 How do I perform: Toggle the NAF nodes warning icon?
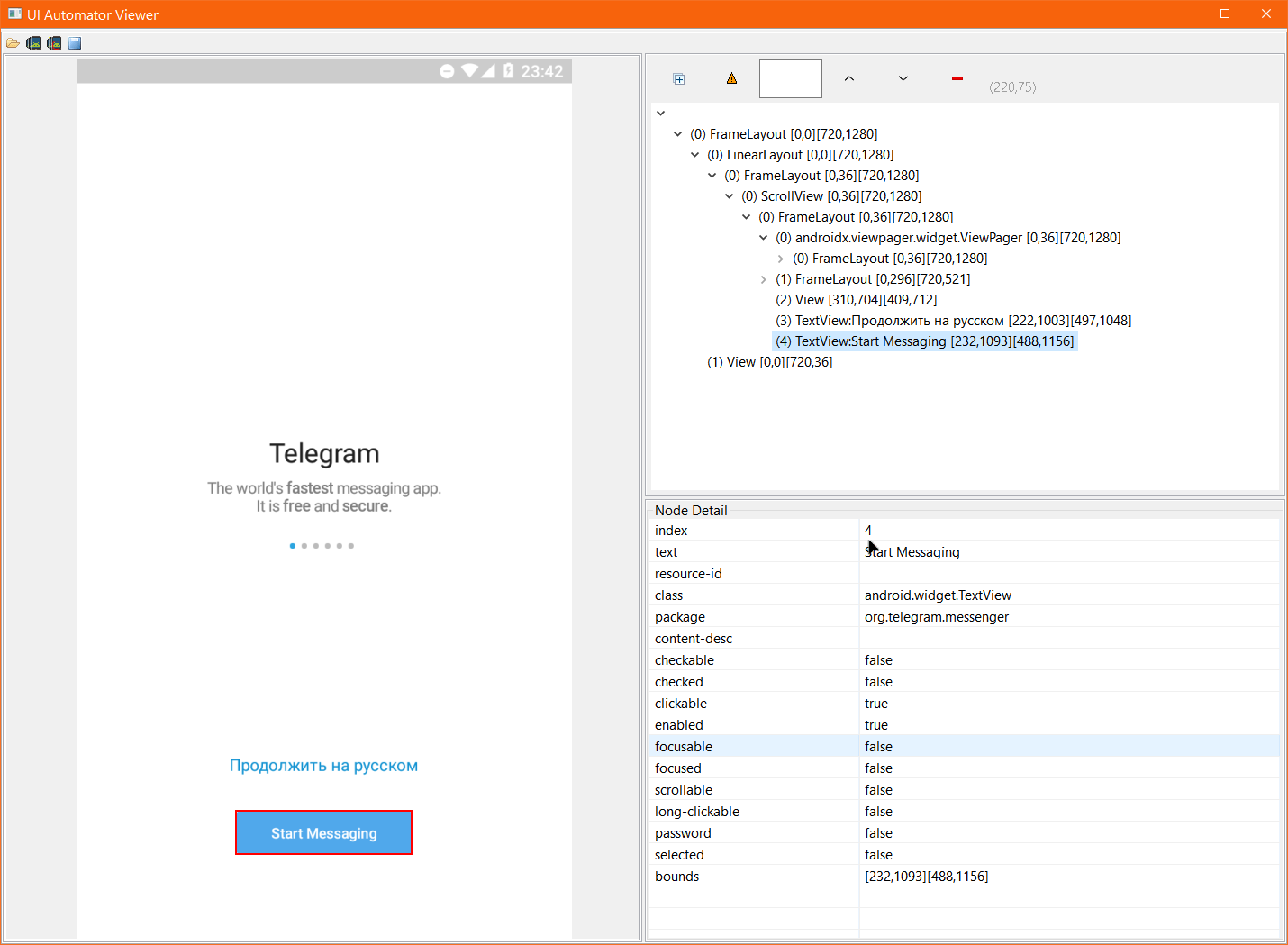731,79
